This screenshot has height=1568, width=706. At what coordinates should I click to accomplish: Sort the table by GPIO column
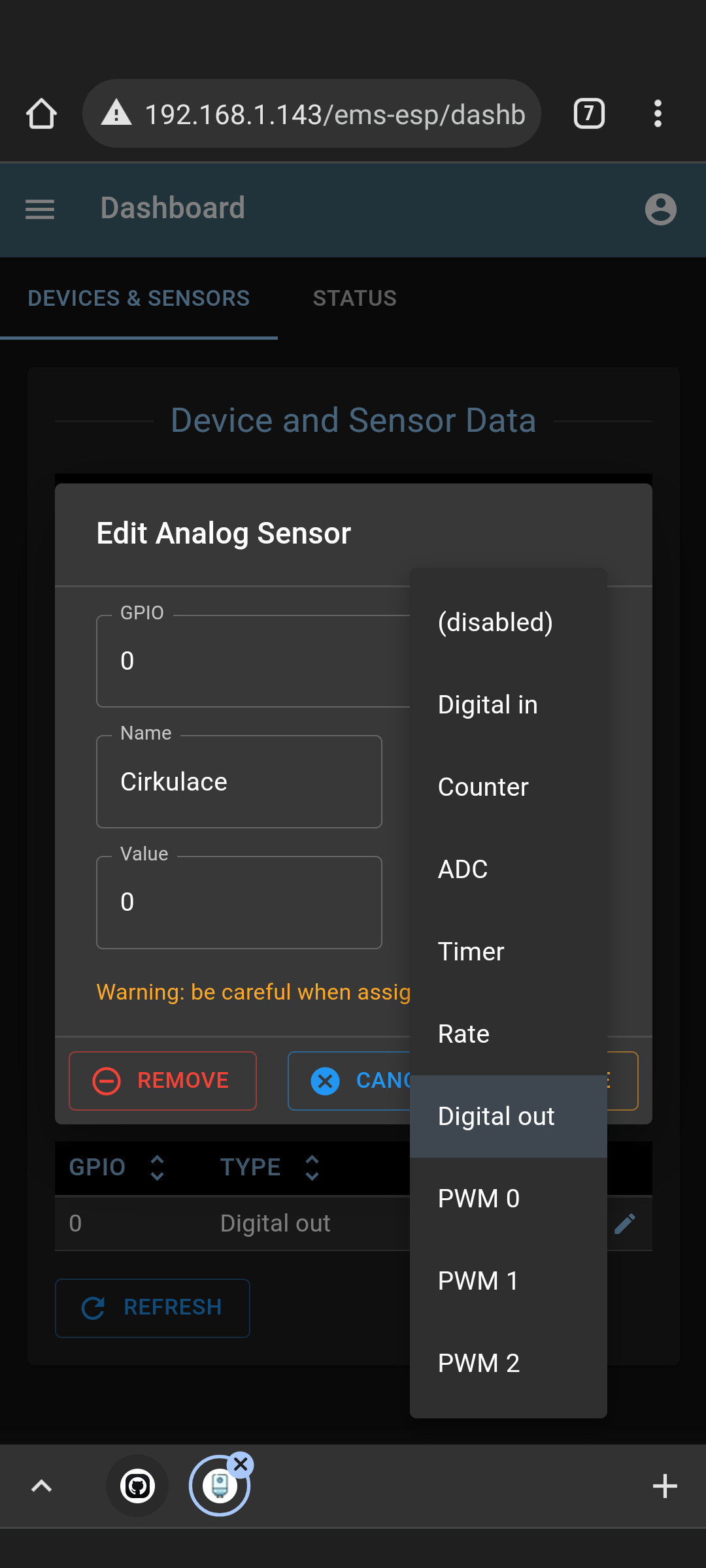coord(157,1167)
